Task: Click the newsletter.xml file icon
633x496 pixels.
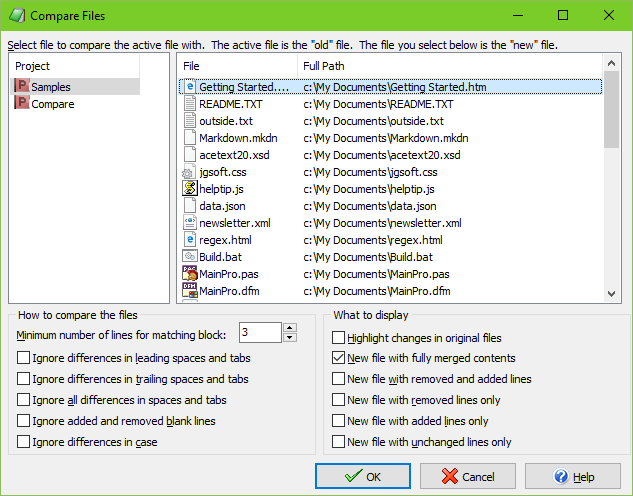Action: (190, 222)
